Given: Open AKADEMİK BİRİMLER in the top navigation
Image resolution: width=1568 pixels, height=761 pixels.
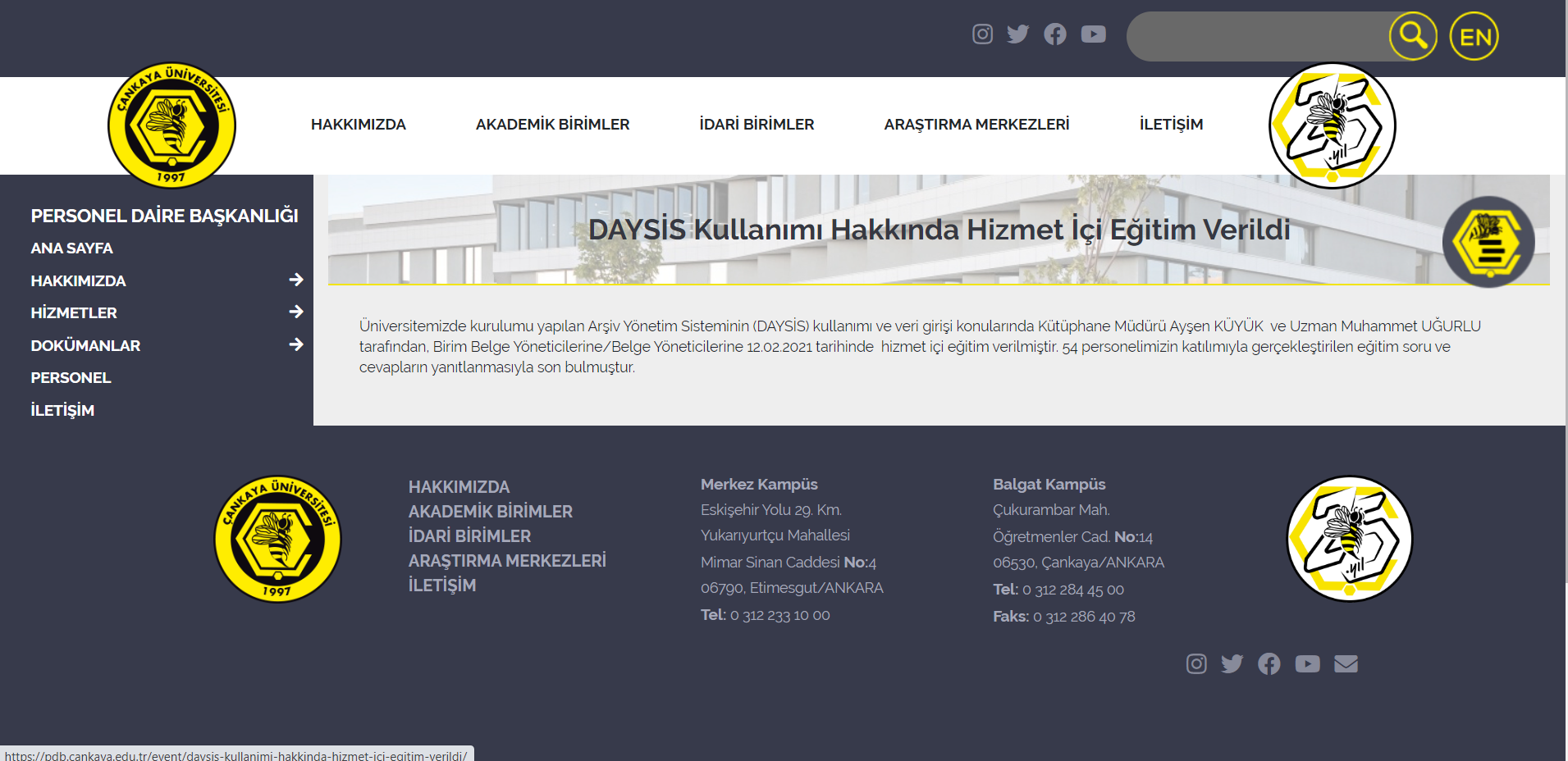Looking at the screenshot, I should tap(552, 125).
